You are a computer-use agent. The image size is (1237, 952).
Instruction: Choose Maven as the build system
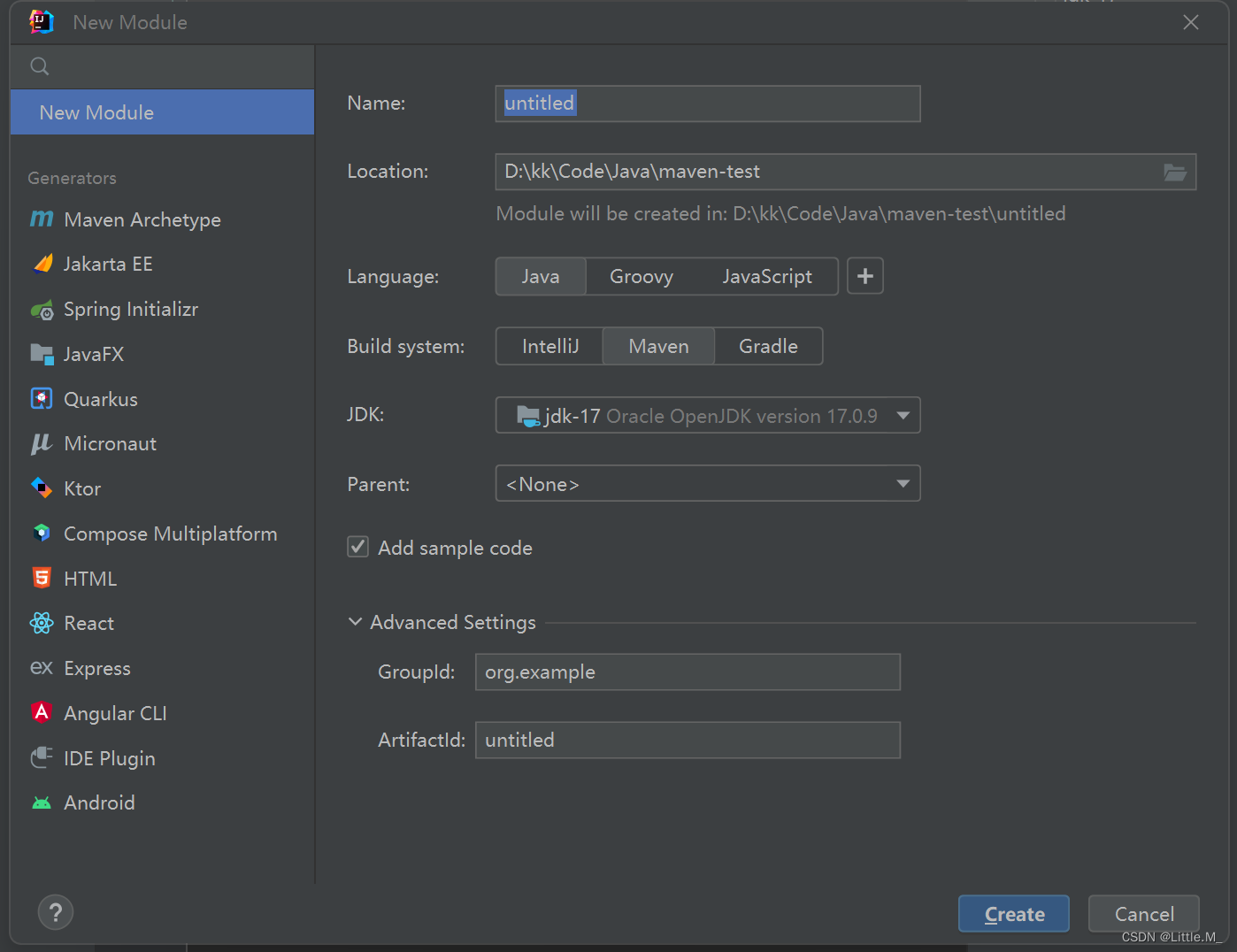(x=658, y=346)
